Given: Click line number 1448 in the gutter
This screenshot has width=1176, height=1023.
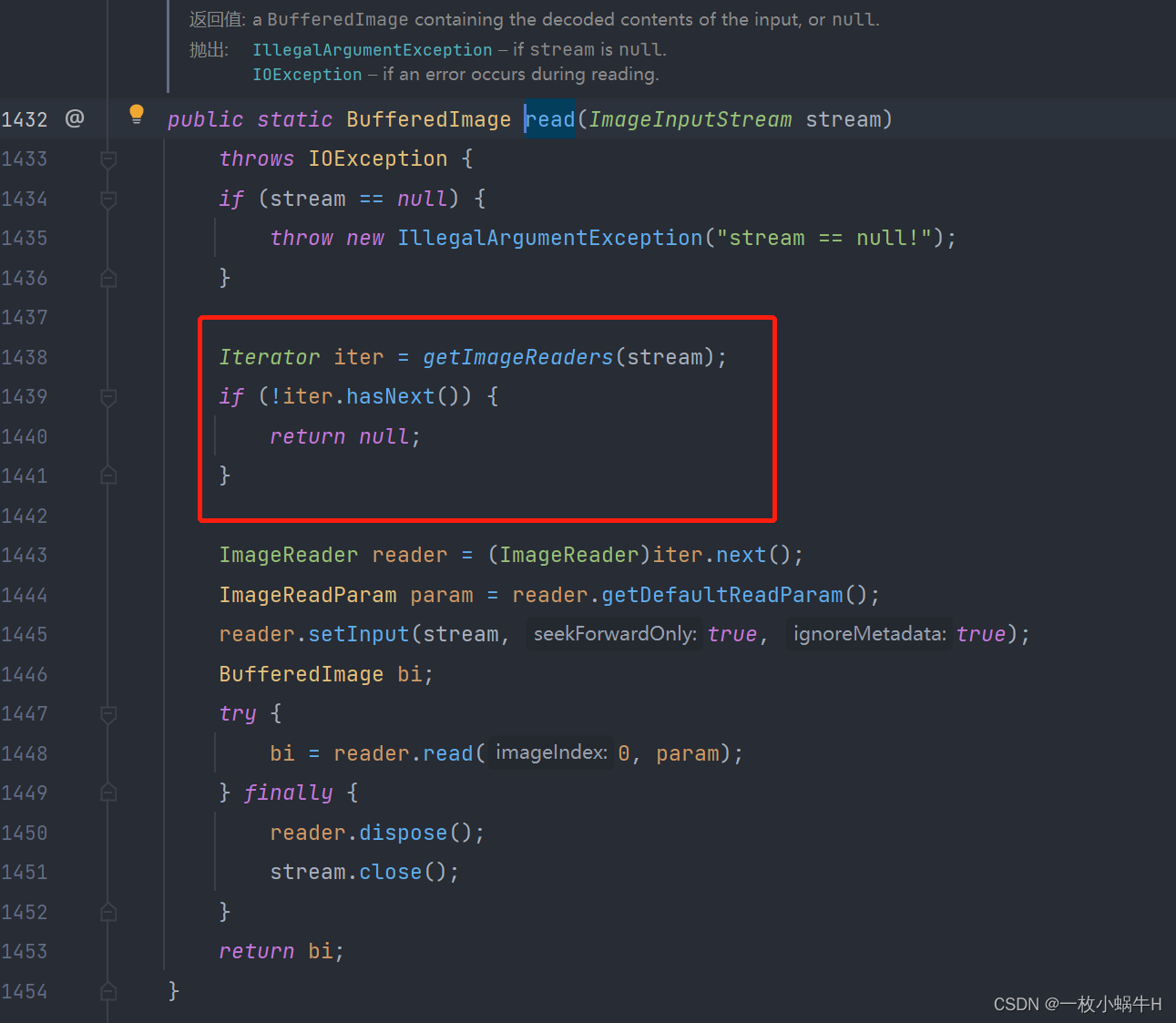Looking at the screenshot, I should point(25,753).
